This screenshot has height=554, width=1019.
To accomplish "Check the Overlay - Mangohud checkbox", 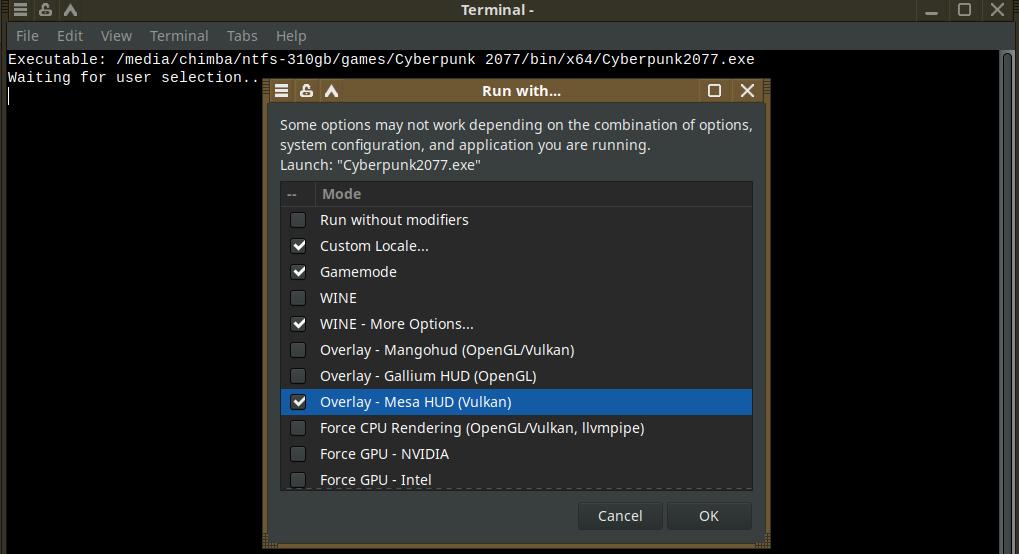I will click(x=298, y=350).
